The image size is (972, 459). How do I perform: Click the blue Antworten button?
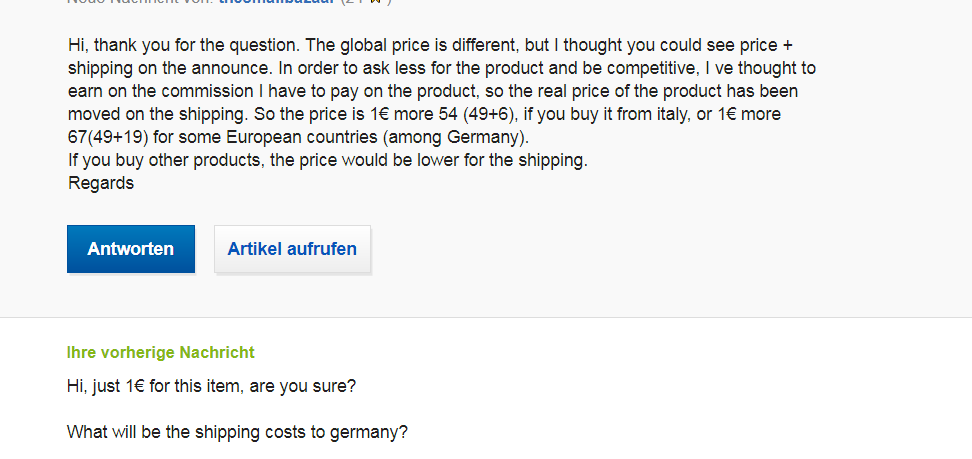click(130, 249)
